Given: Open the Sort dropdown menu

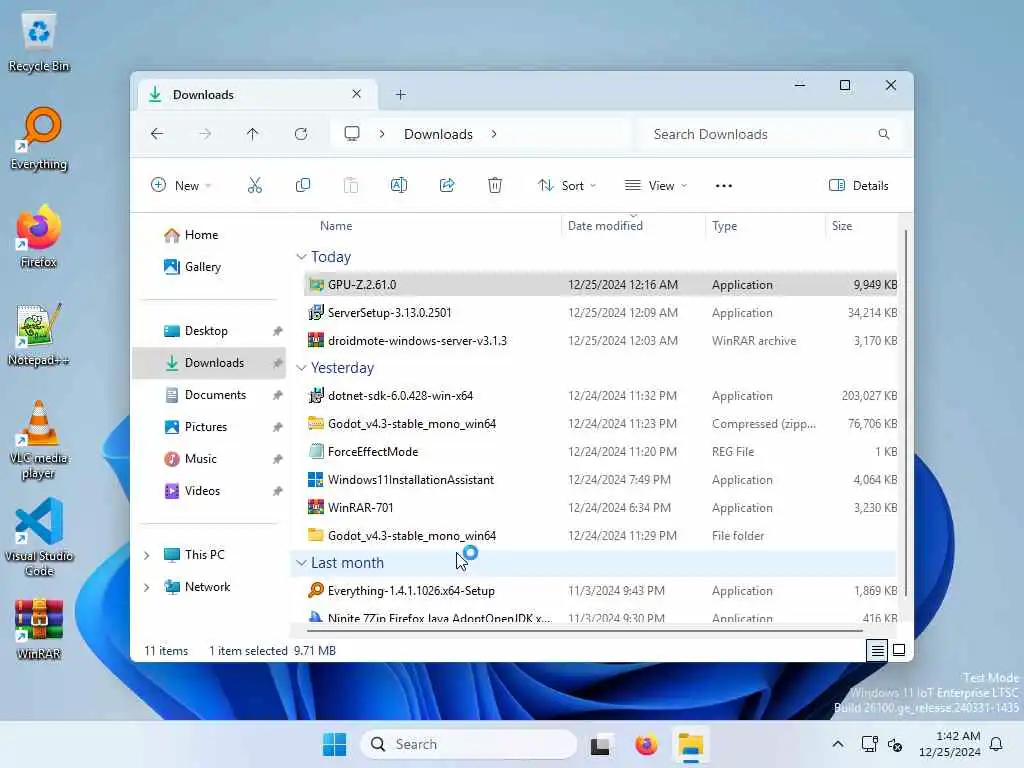Looking at the screenshot, I should coord(566,185).
